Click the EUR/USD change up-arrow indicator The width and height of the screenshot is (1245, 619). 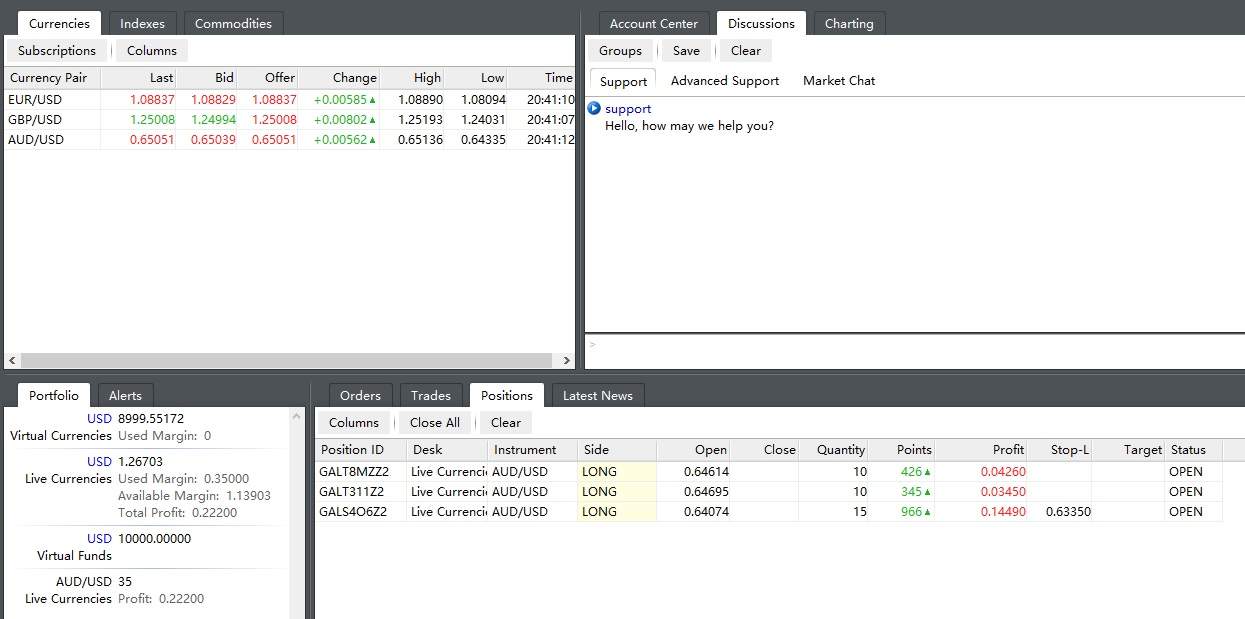pos(373,100)
